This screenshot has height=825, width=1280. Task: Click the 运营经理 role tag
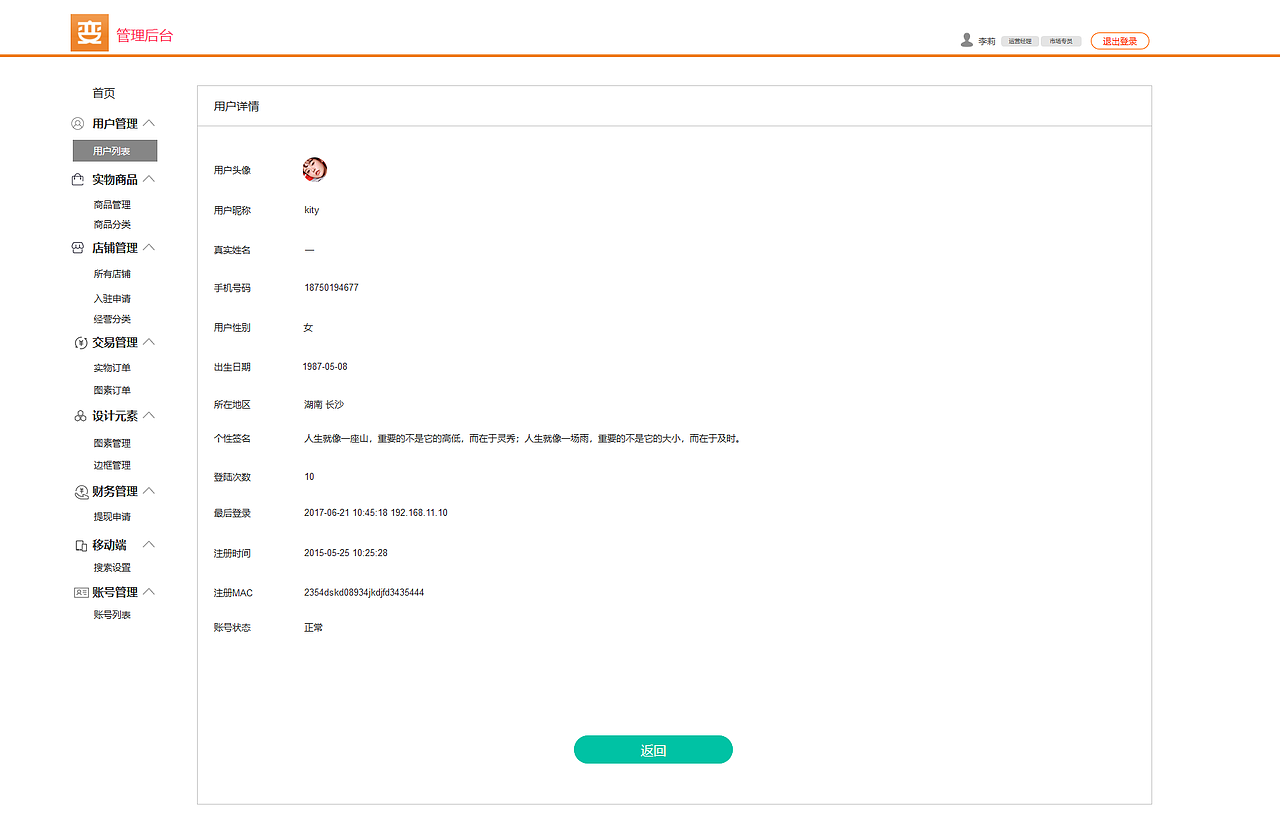tap(1020, 42)
